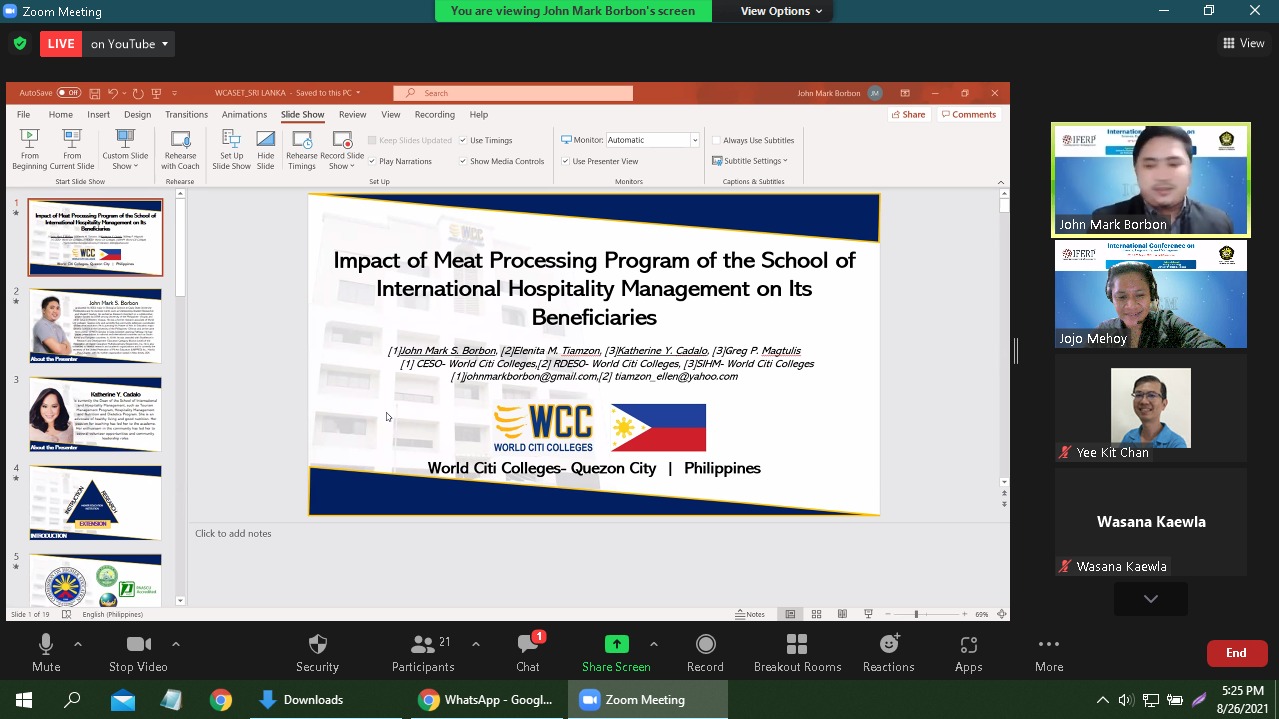Viewport: 1279px width, 719px height.
Task: Open the File tab
Action: click(24, 115)
